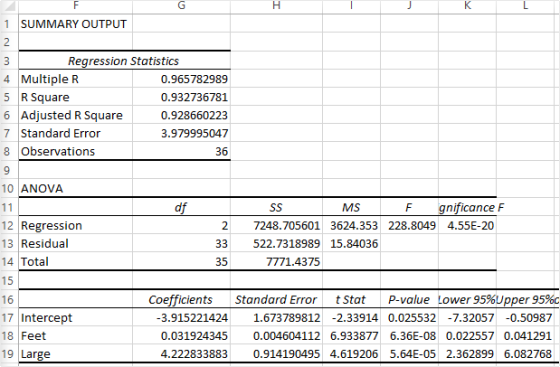Select the F value 228.8049
Image resolution: width=560 pixels, height=367 pixels.
(409, 225)
